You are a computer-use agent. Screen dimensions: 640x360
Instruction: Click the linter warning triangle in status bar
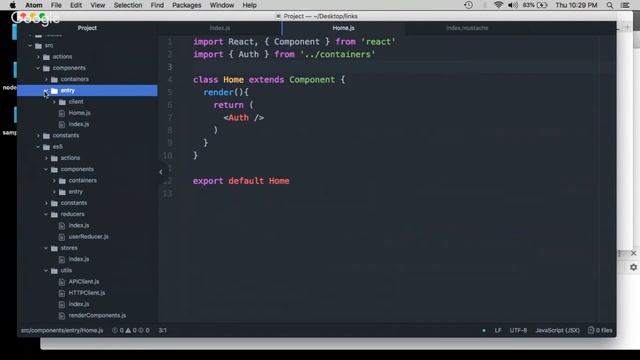click(128, 330)
